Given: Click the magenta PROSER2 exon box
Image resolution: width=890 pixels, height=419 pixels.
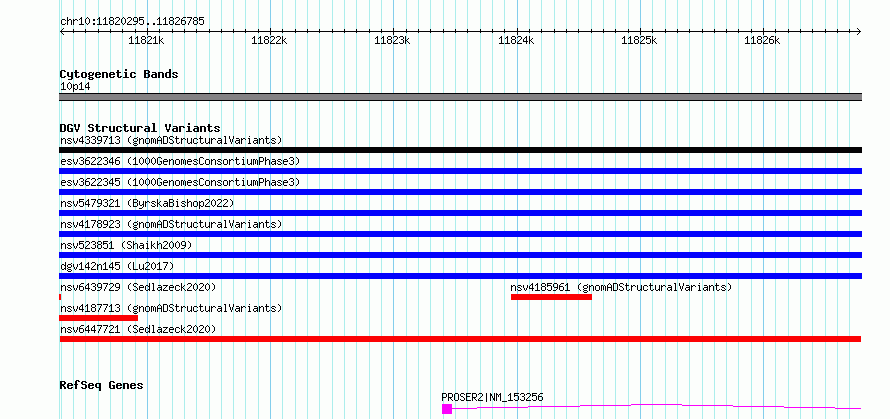Looking at the screenshot, I should [x=447, y=409].
